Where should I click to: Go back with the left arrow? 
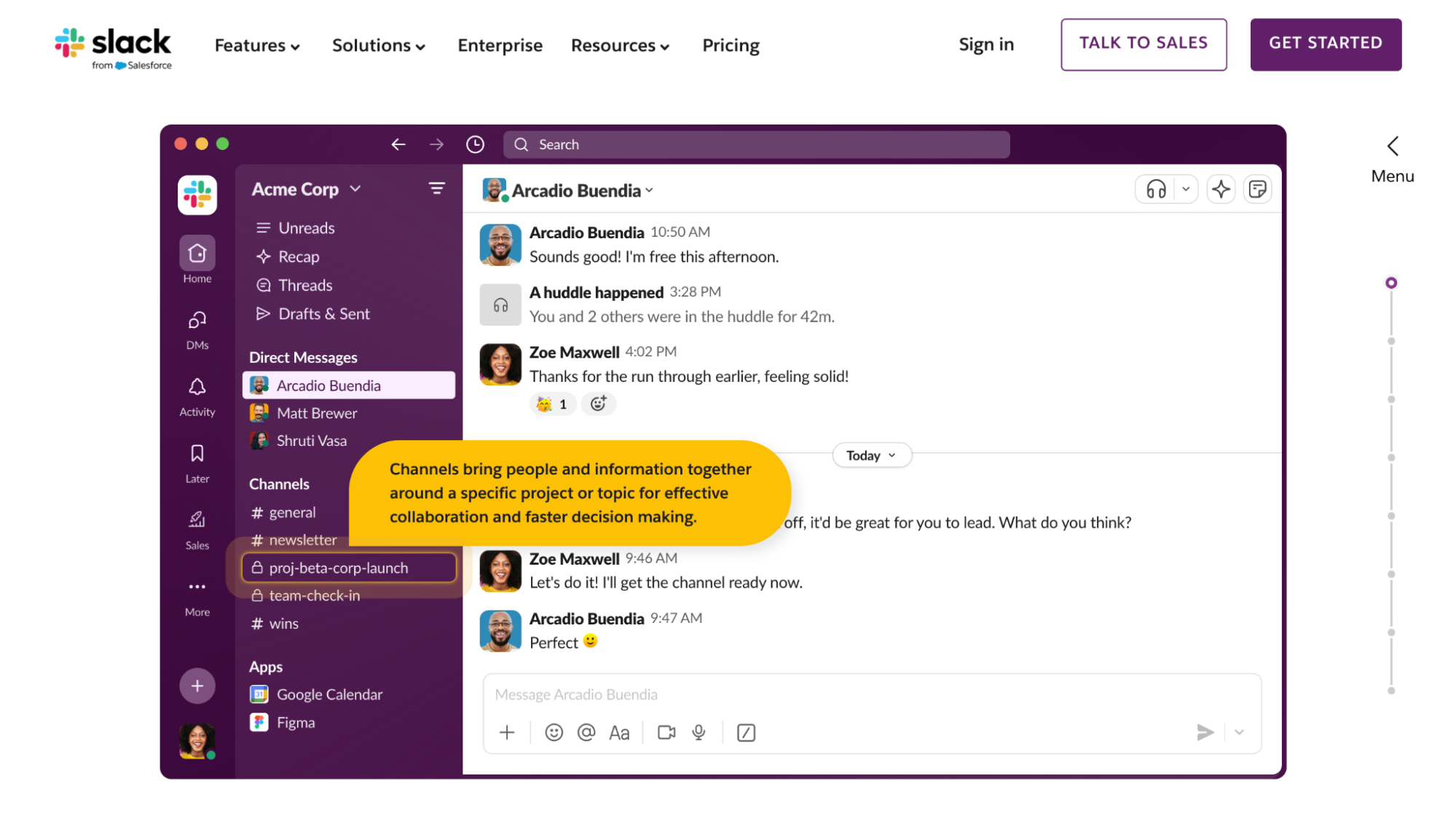point(398,144)
